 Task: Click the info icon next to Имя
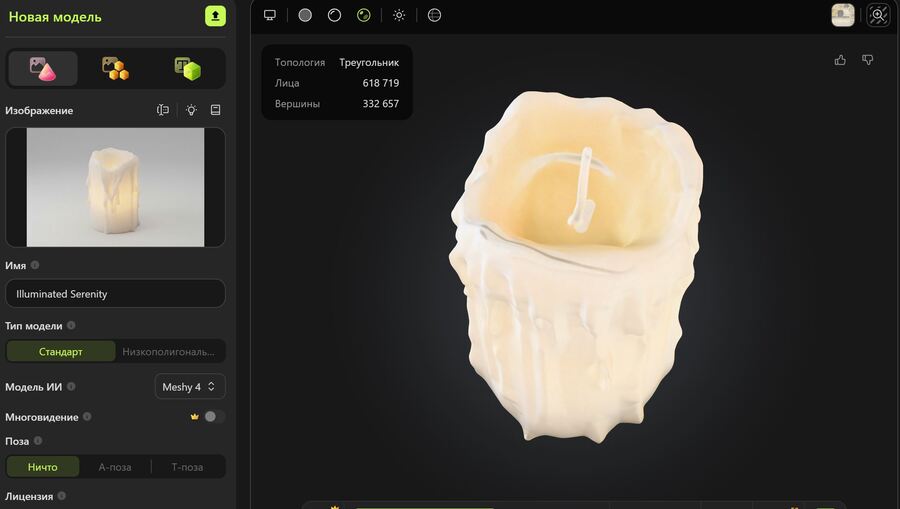[35, 265]
